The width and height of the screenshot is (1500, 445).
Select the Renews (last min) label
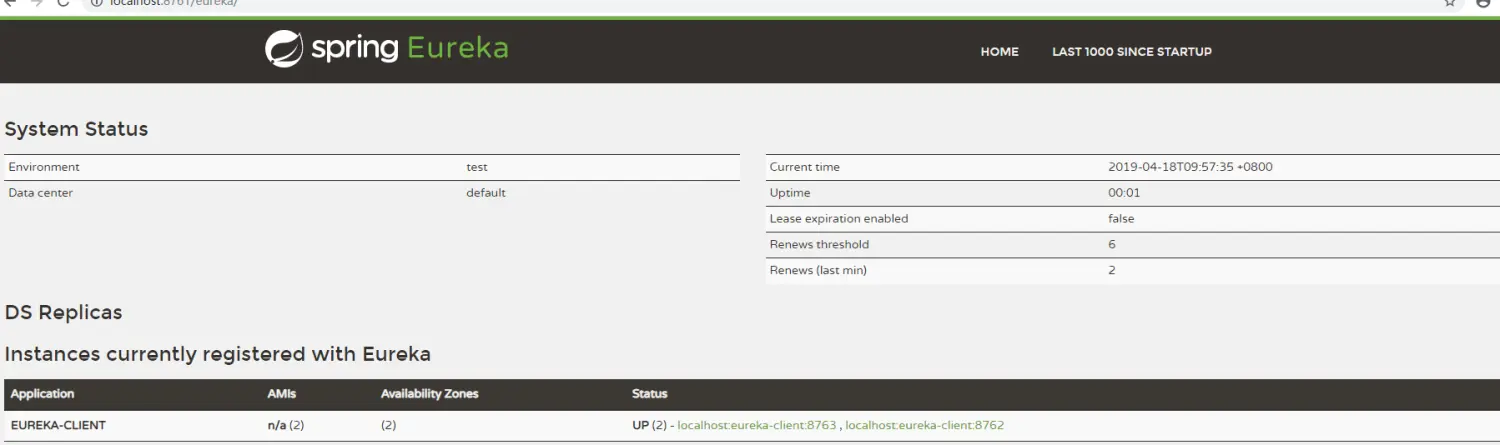click(818, 270)
